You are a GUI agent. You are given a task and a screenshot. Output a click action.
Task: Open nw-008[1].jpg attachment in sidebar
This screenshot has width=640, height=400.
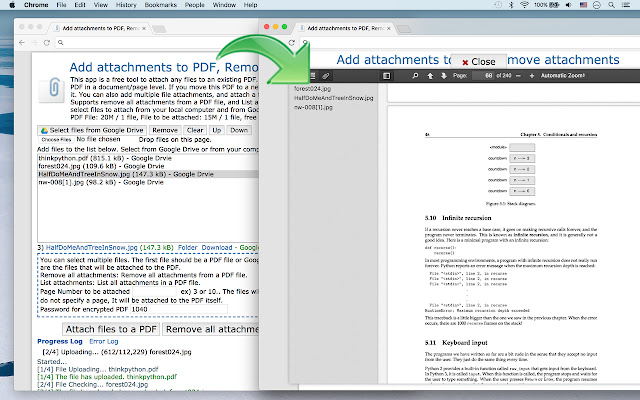(313, 107)
